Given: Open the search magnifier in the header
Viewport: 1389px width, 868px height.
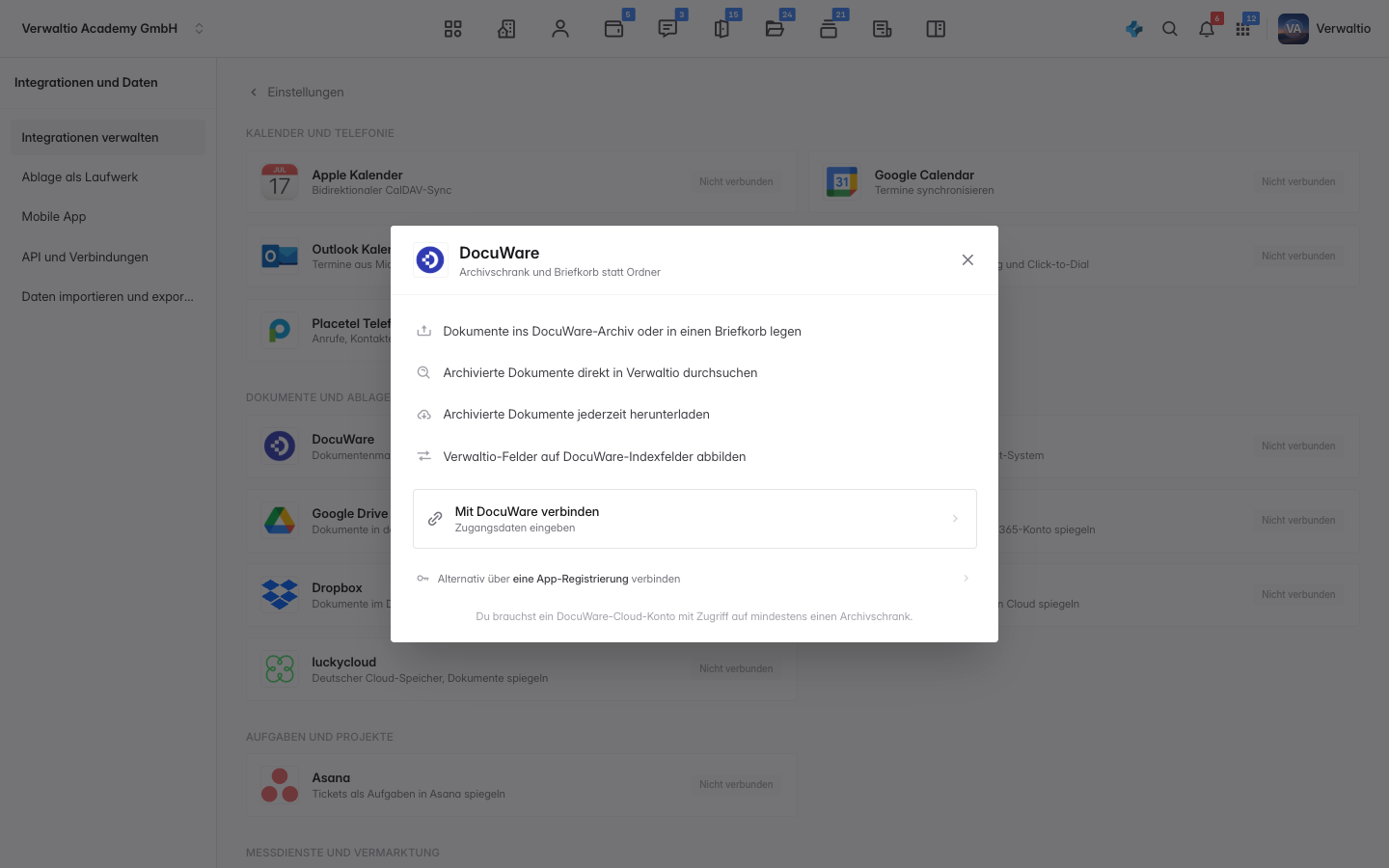Looking at the screenshot, I should (x=1170, y=29).
